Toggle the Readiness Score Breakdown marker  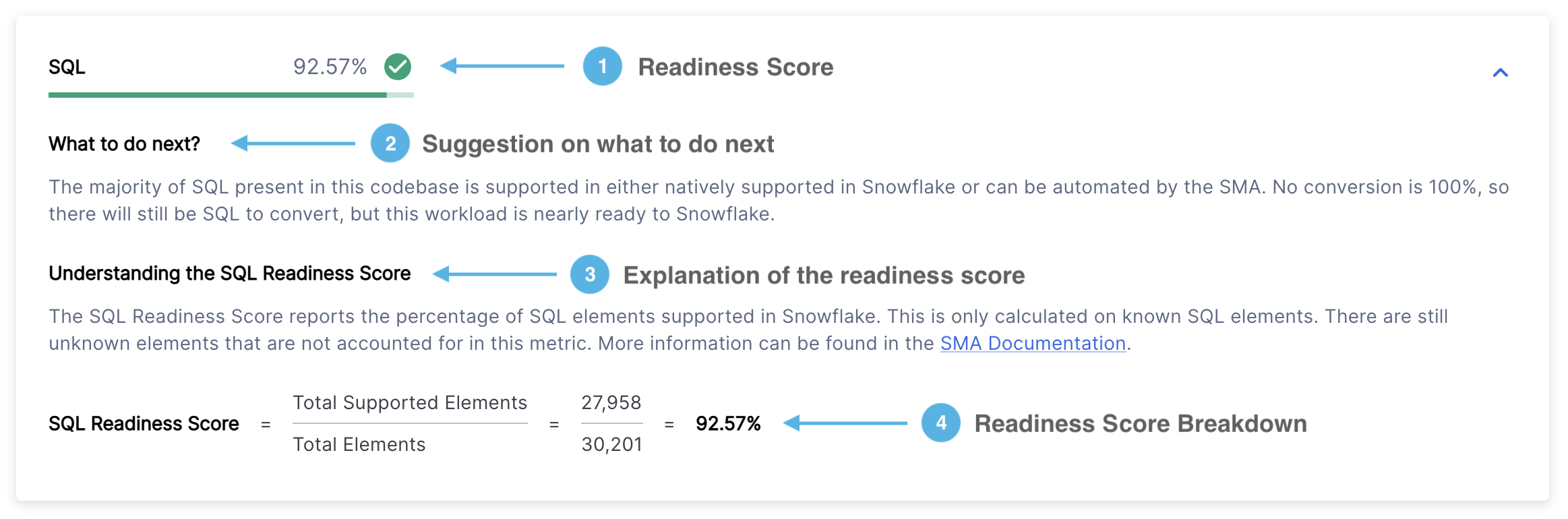point(941,423)
